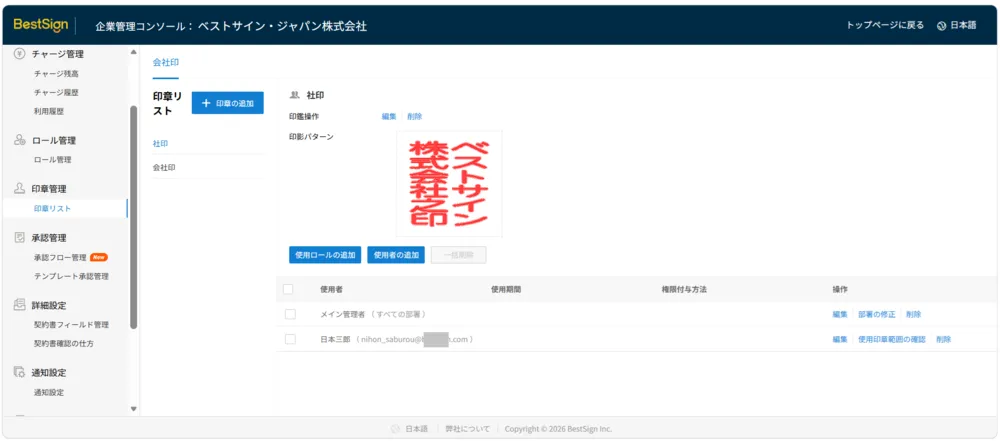This screenshot has width=1000, height=441.
Task: Click the sidebar vertical scrollbar thumb
Action: click(x=133, y=217)
